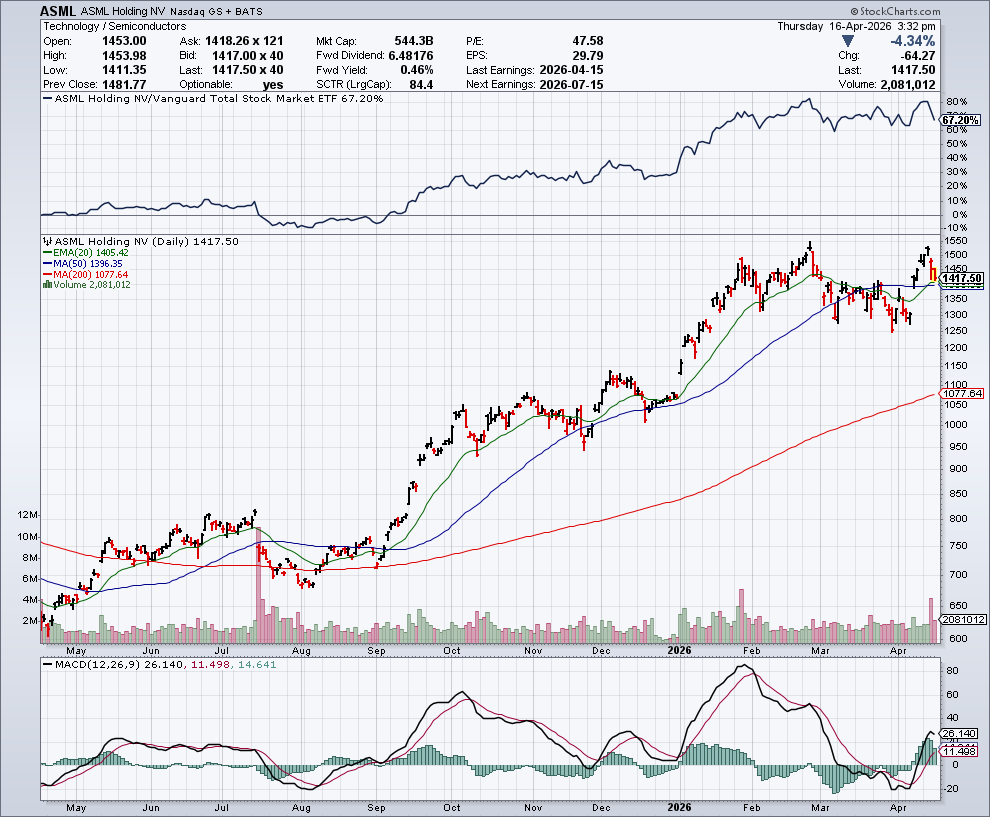
Task: Click the 26.140 MACD value axis tag
Action: tap(960, 733)
